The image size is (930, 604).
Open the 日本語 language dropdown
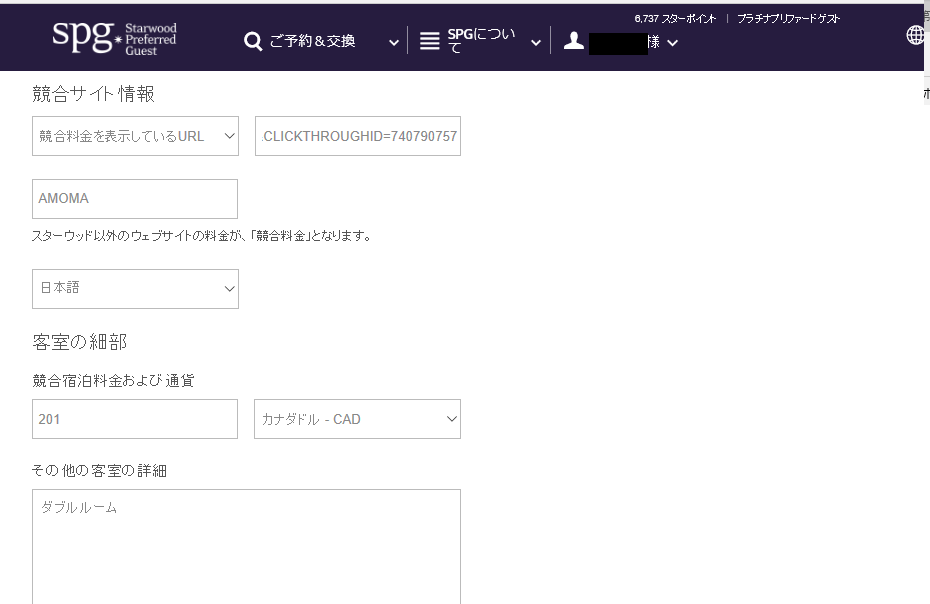tap(135, 289)
